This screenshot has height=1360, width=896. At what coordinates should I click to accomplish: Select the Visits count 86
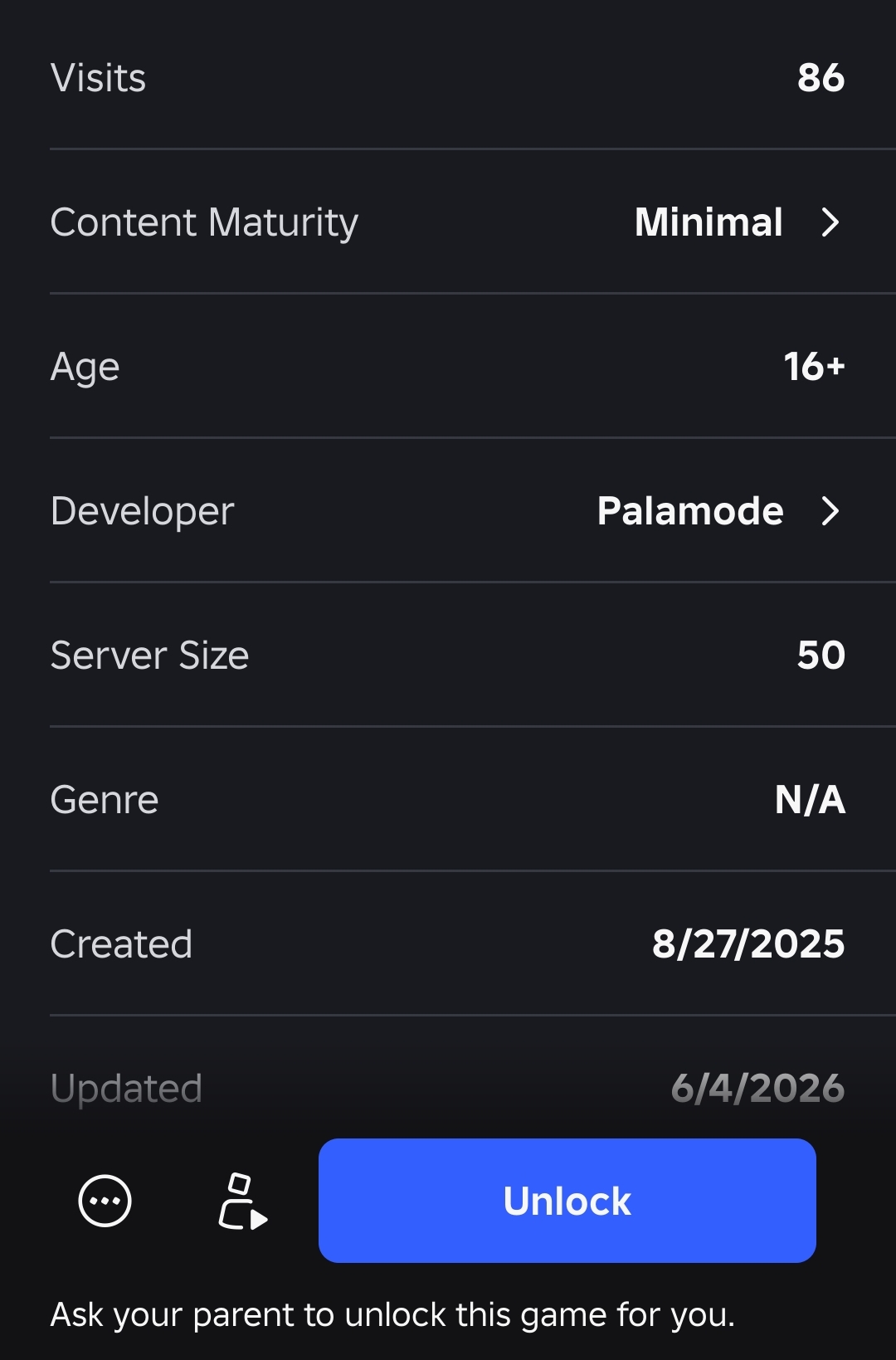821,78
